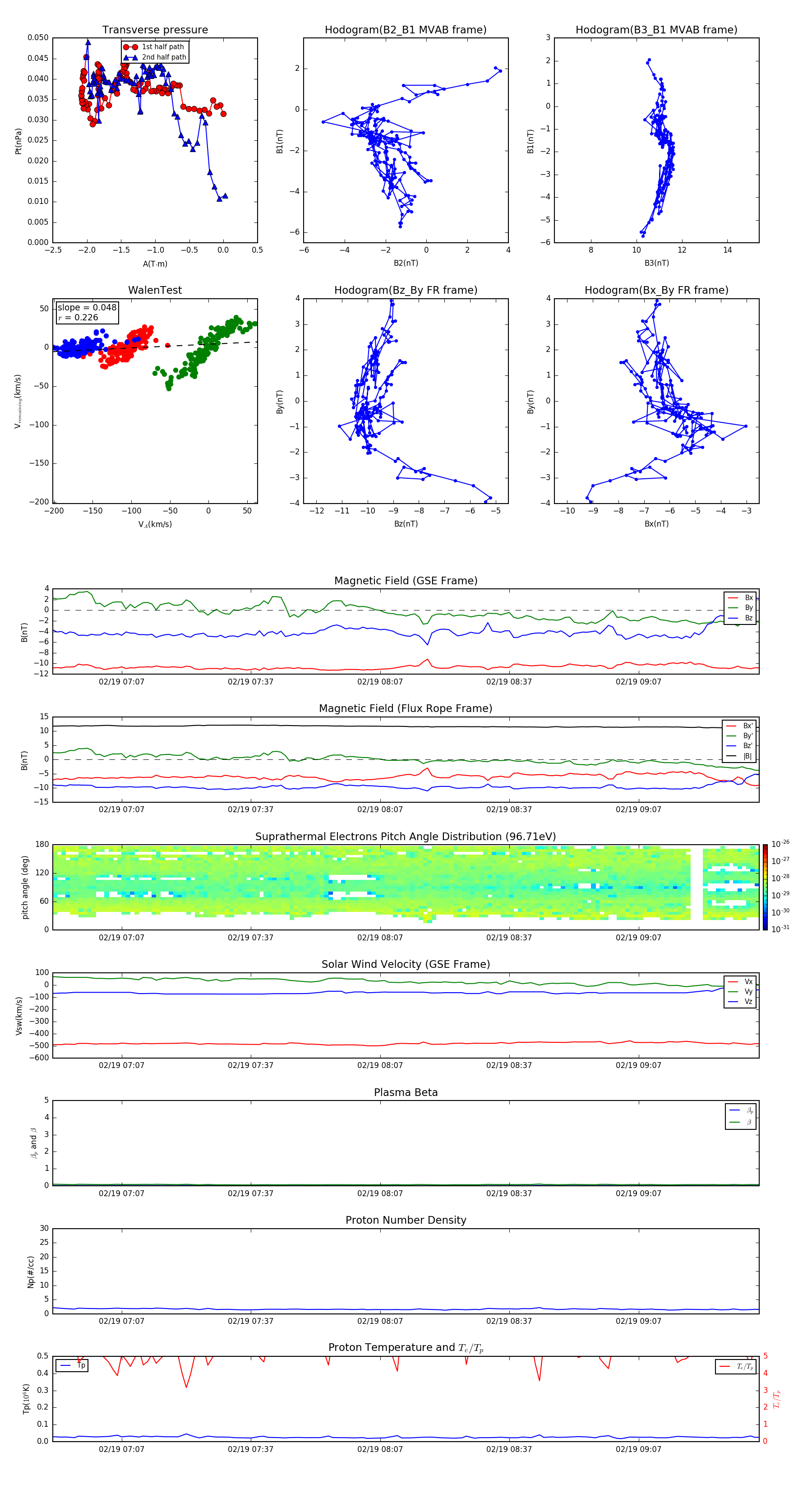Screen dimensions: 812x1489
Task: Click "02/19 09:07" tick under proton temperature panel
Action: click(638, 1449)
